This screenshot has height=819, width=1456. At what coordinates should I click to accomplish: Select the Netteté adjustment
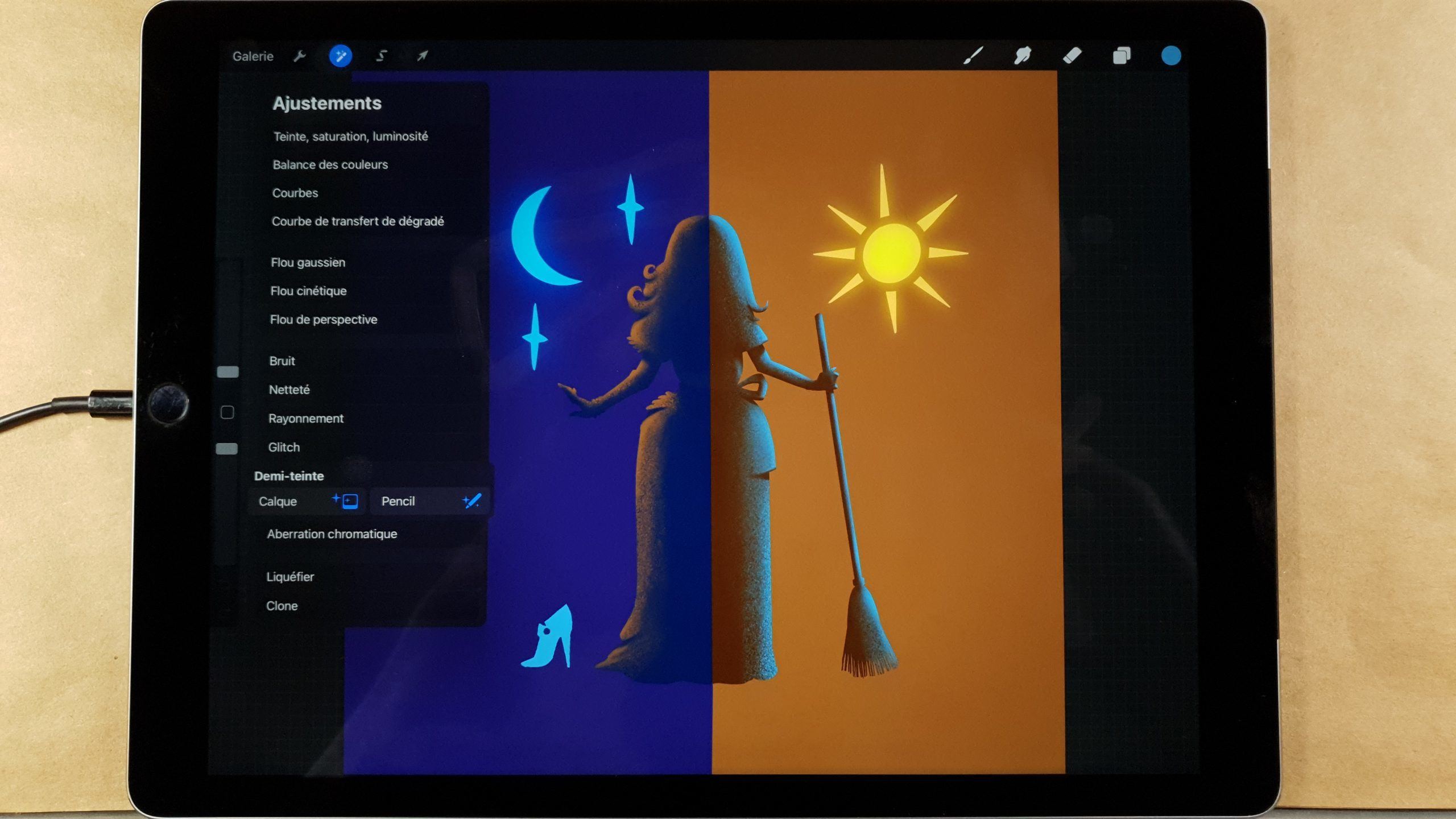[x=289, y=390]
